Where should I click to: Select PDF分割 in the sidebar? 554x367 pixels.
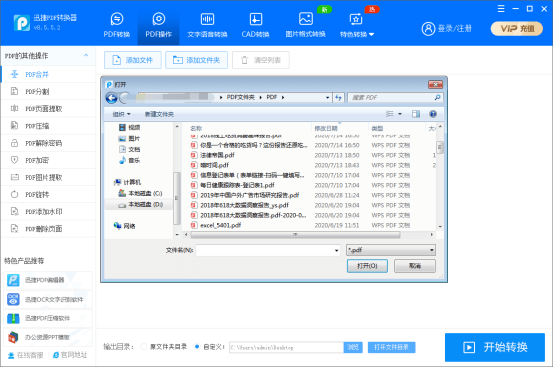coord(48,91)
